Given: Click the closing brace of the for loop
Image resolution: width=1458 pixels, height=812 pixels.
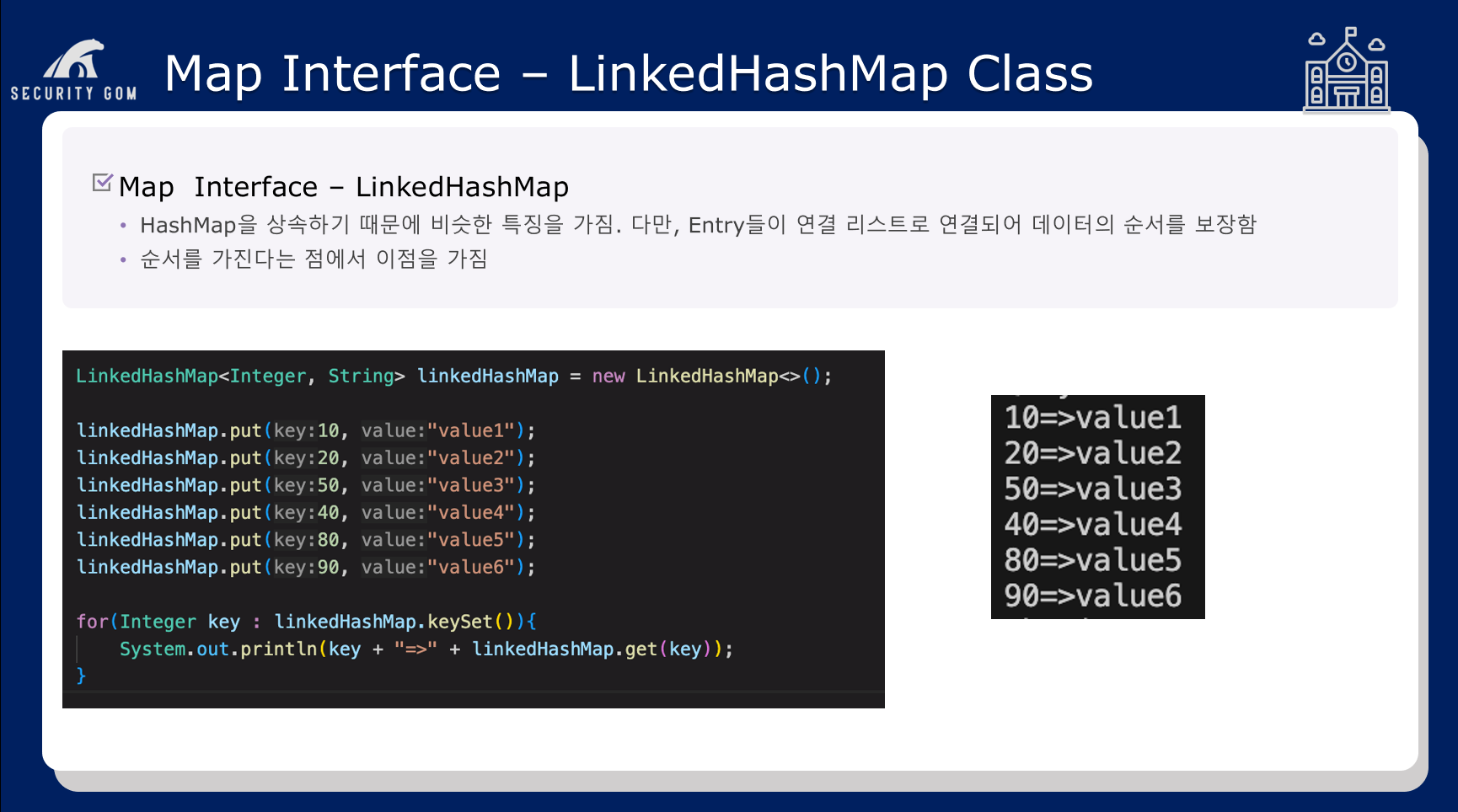Looking at the screenshot, I should pyautogui.click(x=81, y=676).
